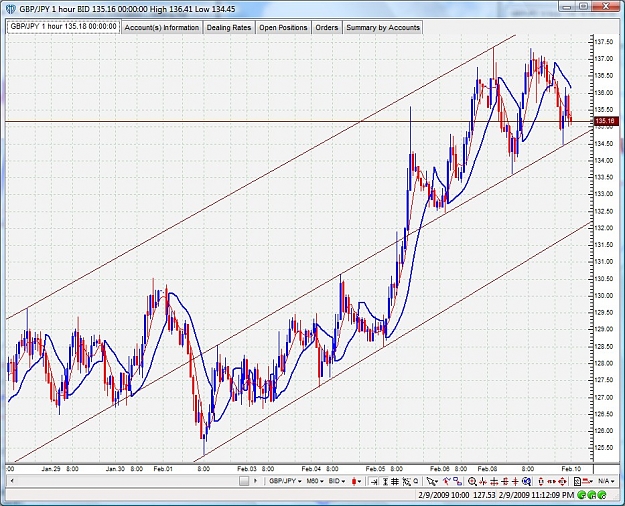Click the horizontal expand arrows icon

494,482
